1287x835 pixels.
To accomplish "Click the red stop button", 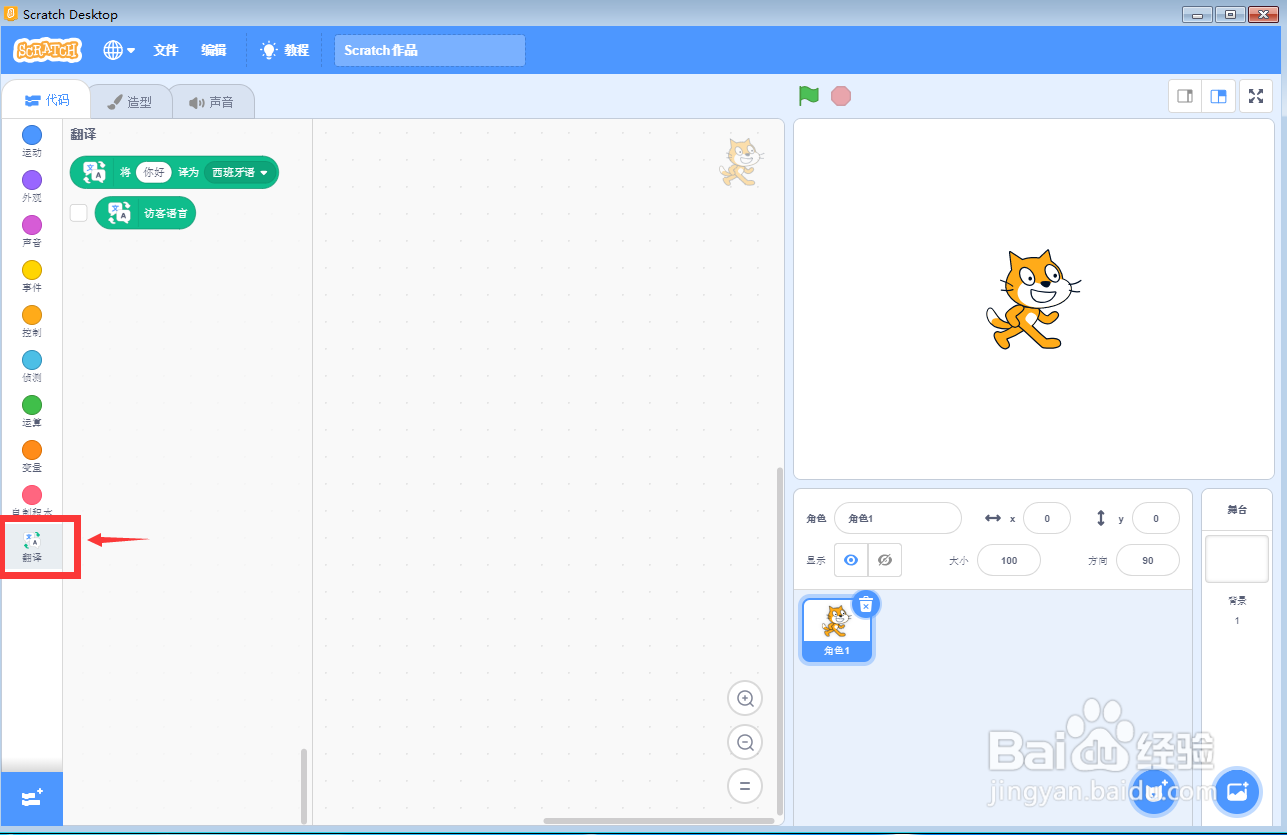I will [841, 96].
